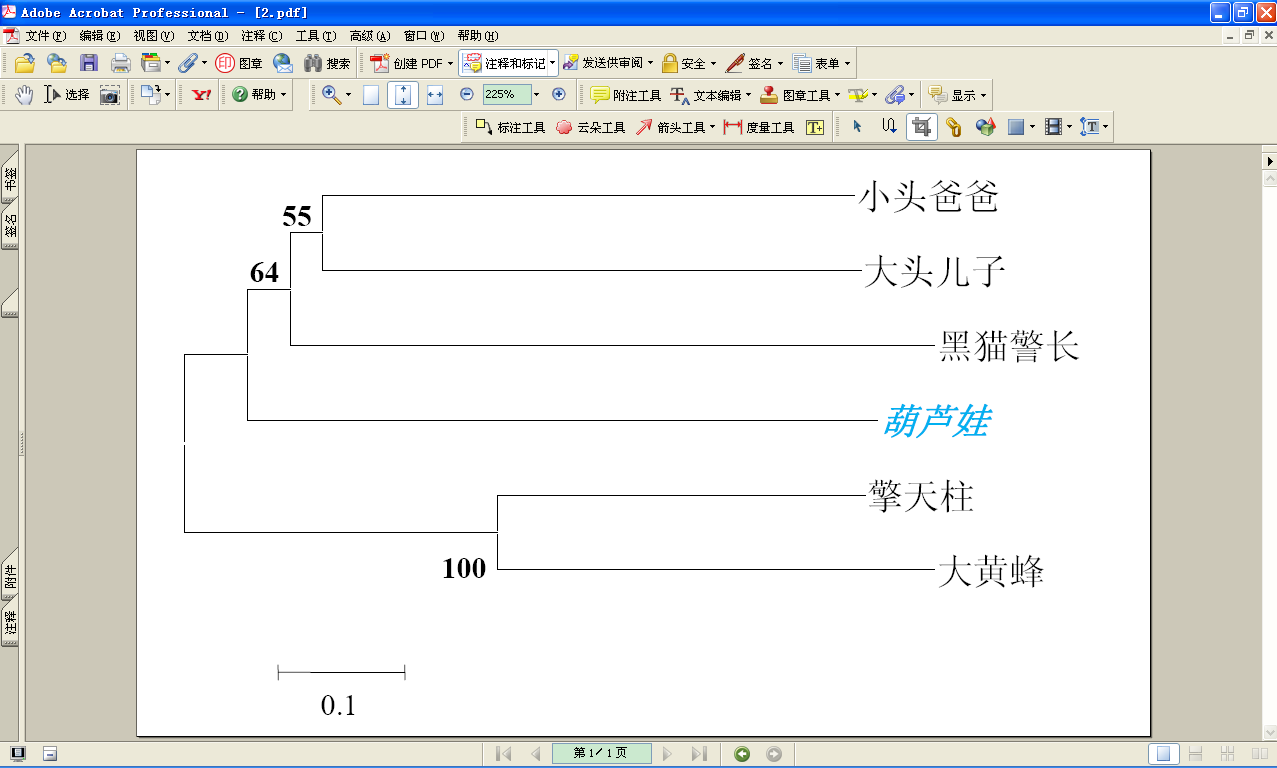Click the Print icon
Image resolution: width=1277 pixels, height=768 pixels.
[x=120, y=63]
